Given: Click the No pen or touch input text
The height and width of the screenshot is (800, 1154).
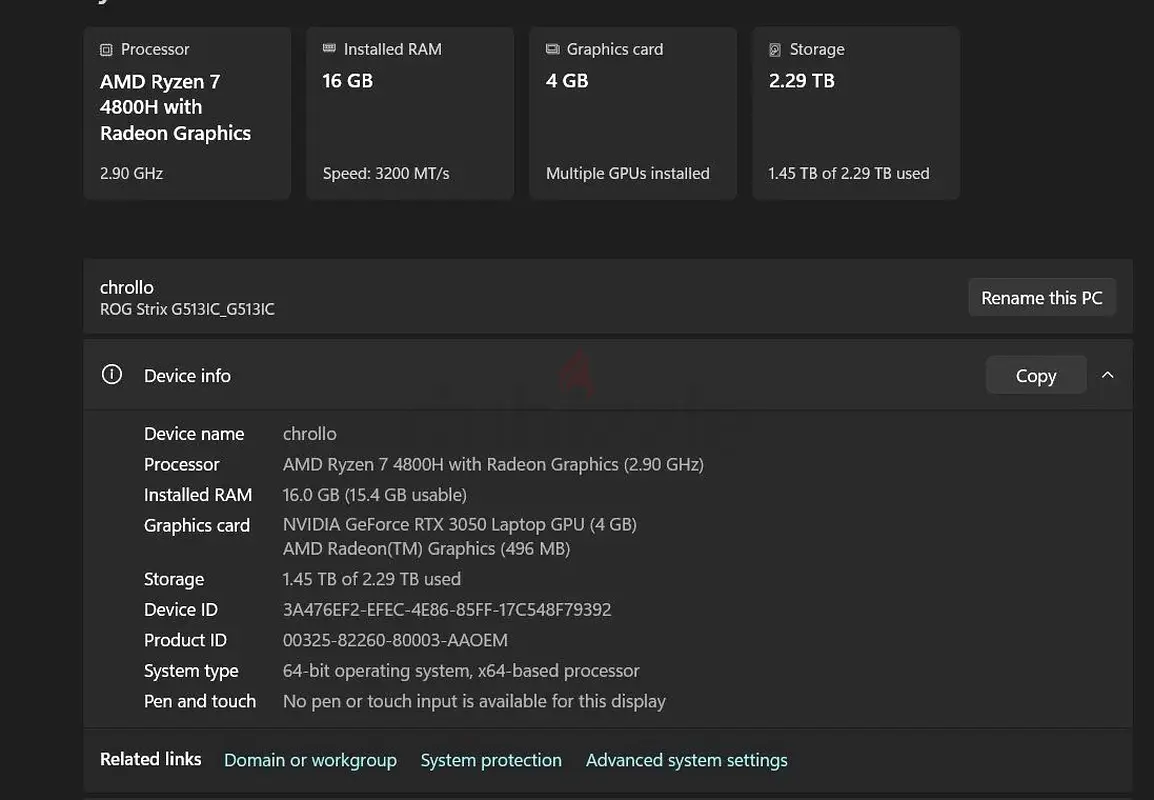Looking at the screenshot, I should tap(475, 701).
